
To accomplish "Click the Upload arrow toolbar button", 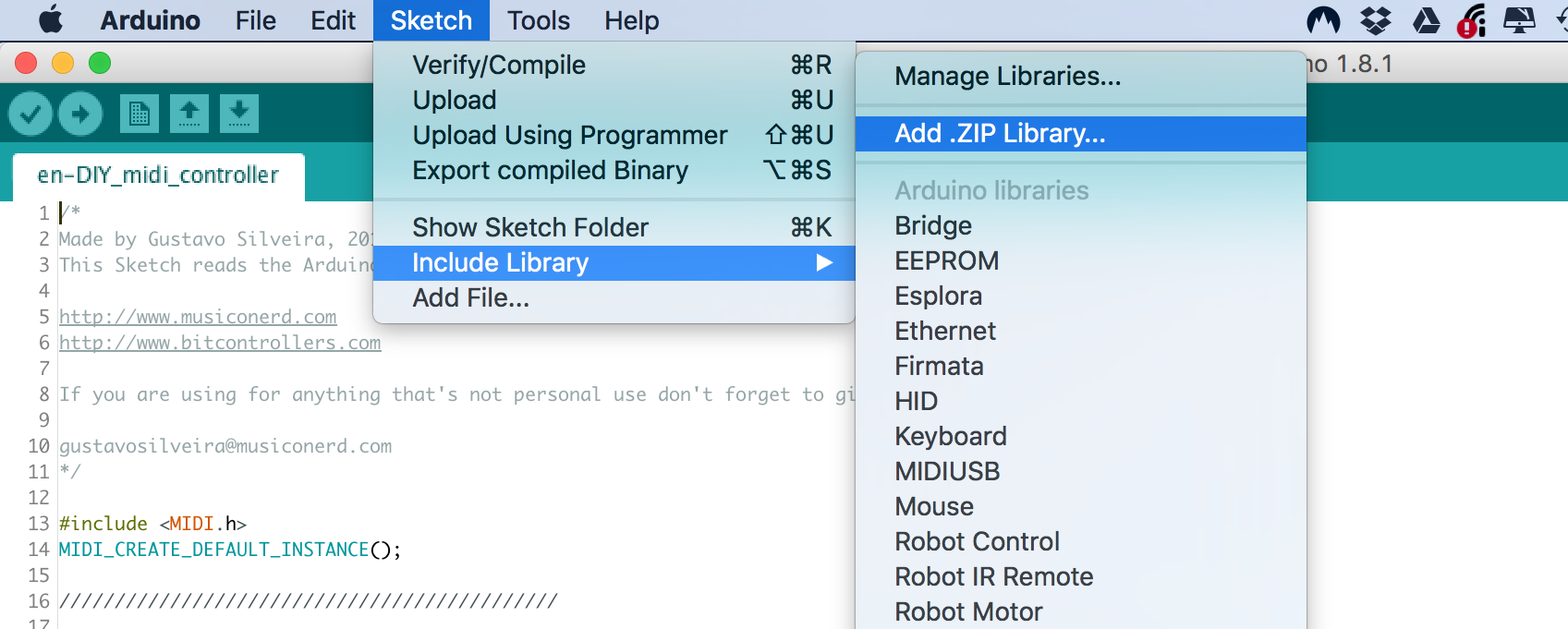I will (80, 114).
